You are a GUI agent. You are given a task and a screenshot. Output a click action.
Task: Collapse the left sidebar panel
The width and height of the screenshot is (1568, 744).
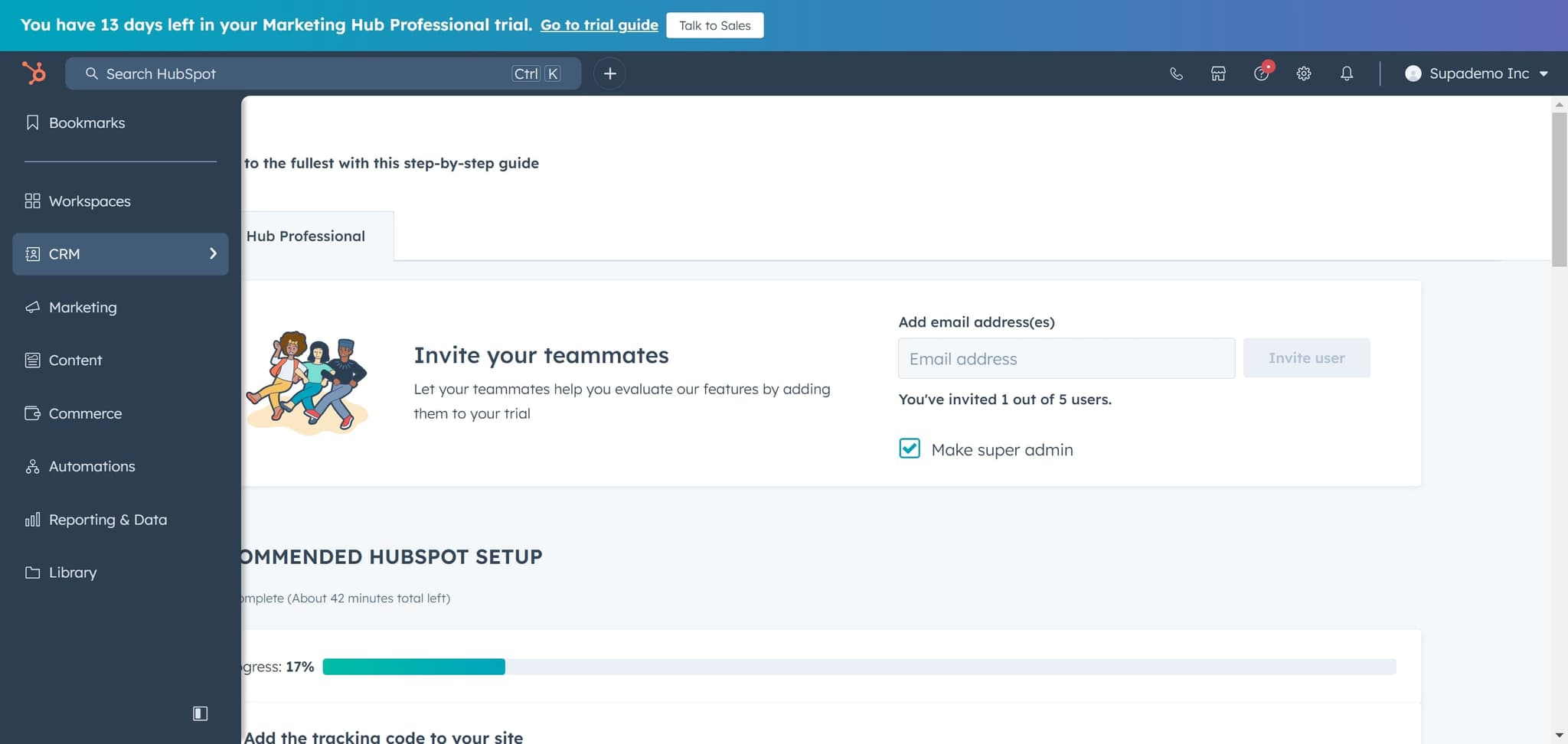click(200, 713)
